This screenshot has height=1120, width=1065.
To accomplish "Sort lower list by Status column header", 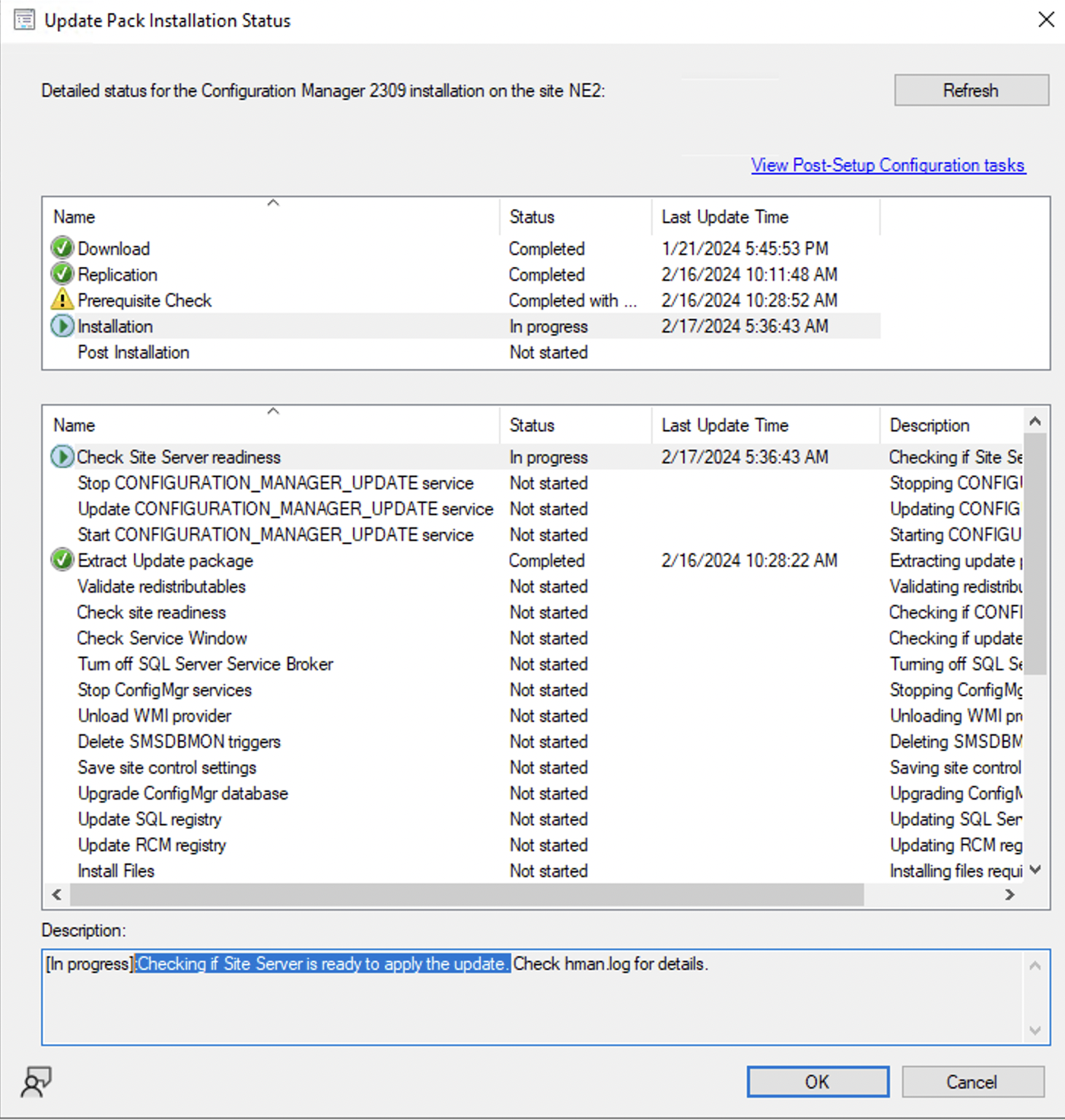I will coord(576,425).
